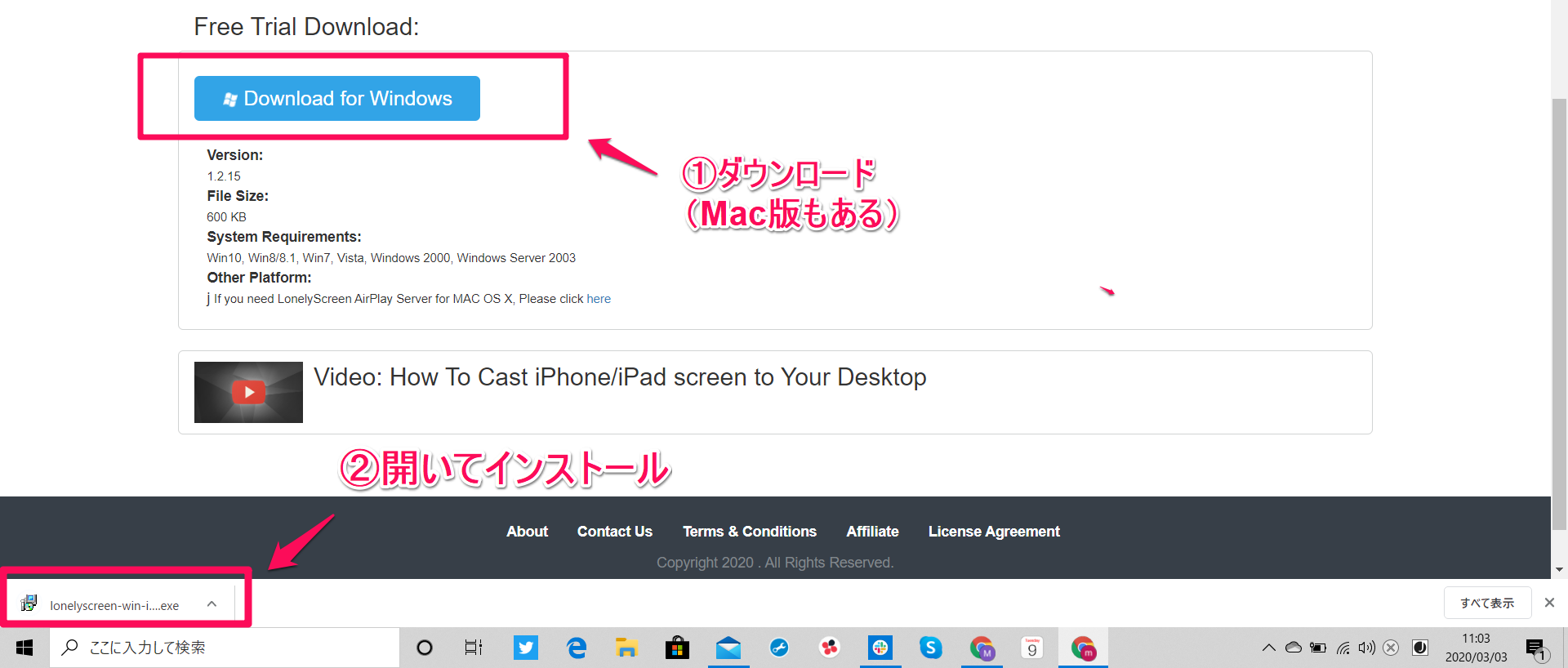Switch to active Chrome with red m profile

1084,648
